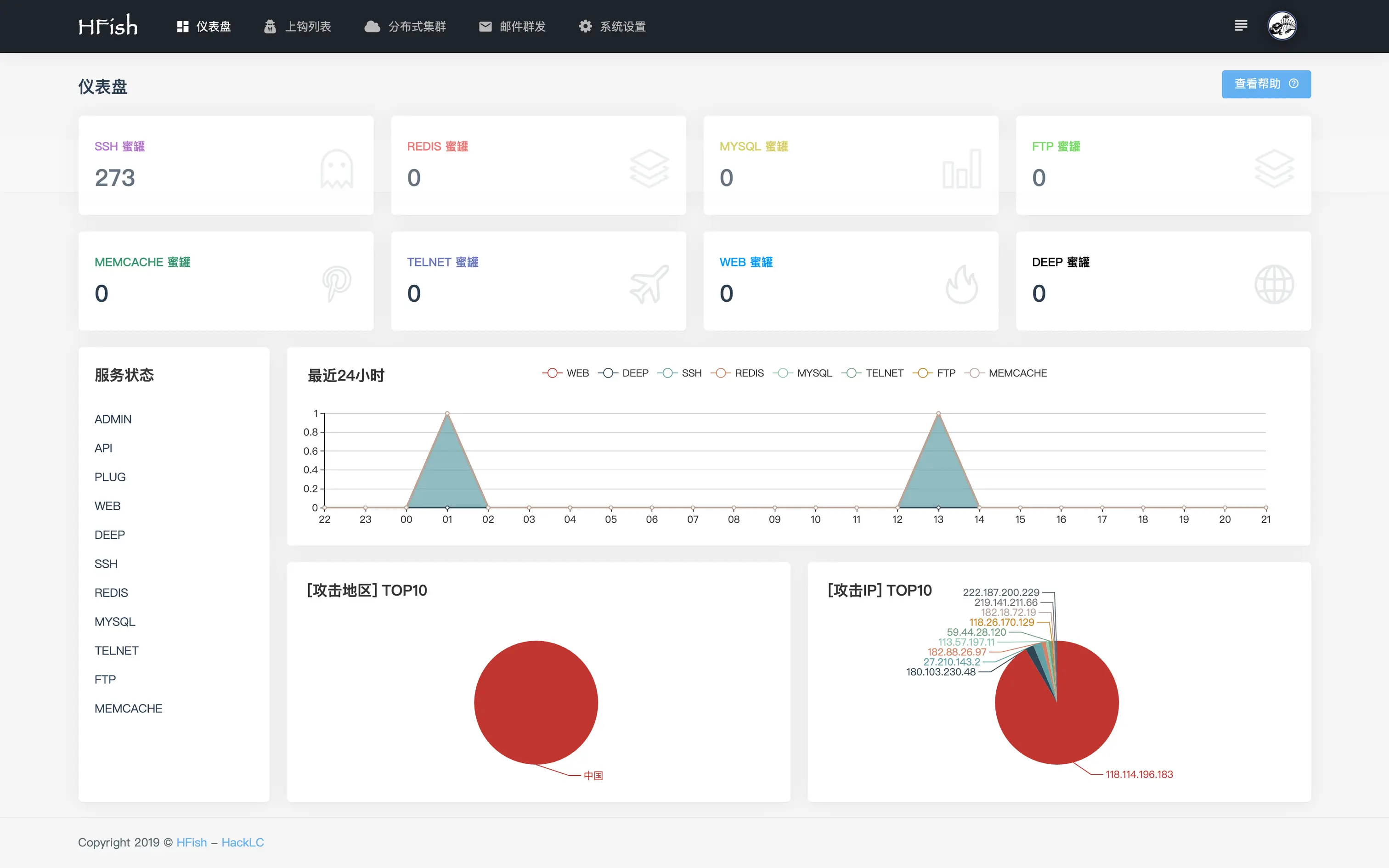The height and width of the screenshot is (868, 1389).
Task: Open the 分布式集群 menu item
Action: click(405, 27)
